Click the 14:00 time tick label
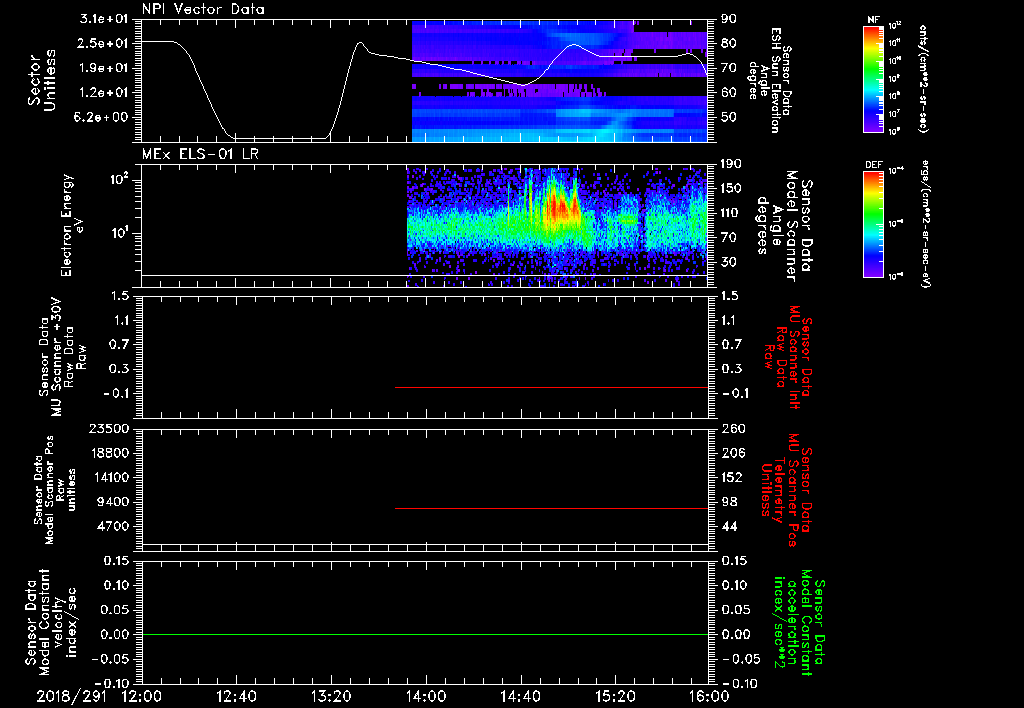1024x708 pixels. tap(425, 696)
